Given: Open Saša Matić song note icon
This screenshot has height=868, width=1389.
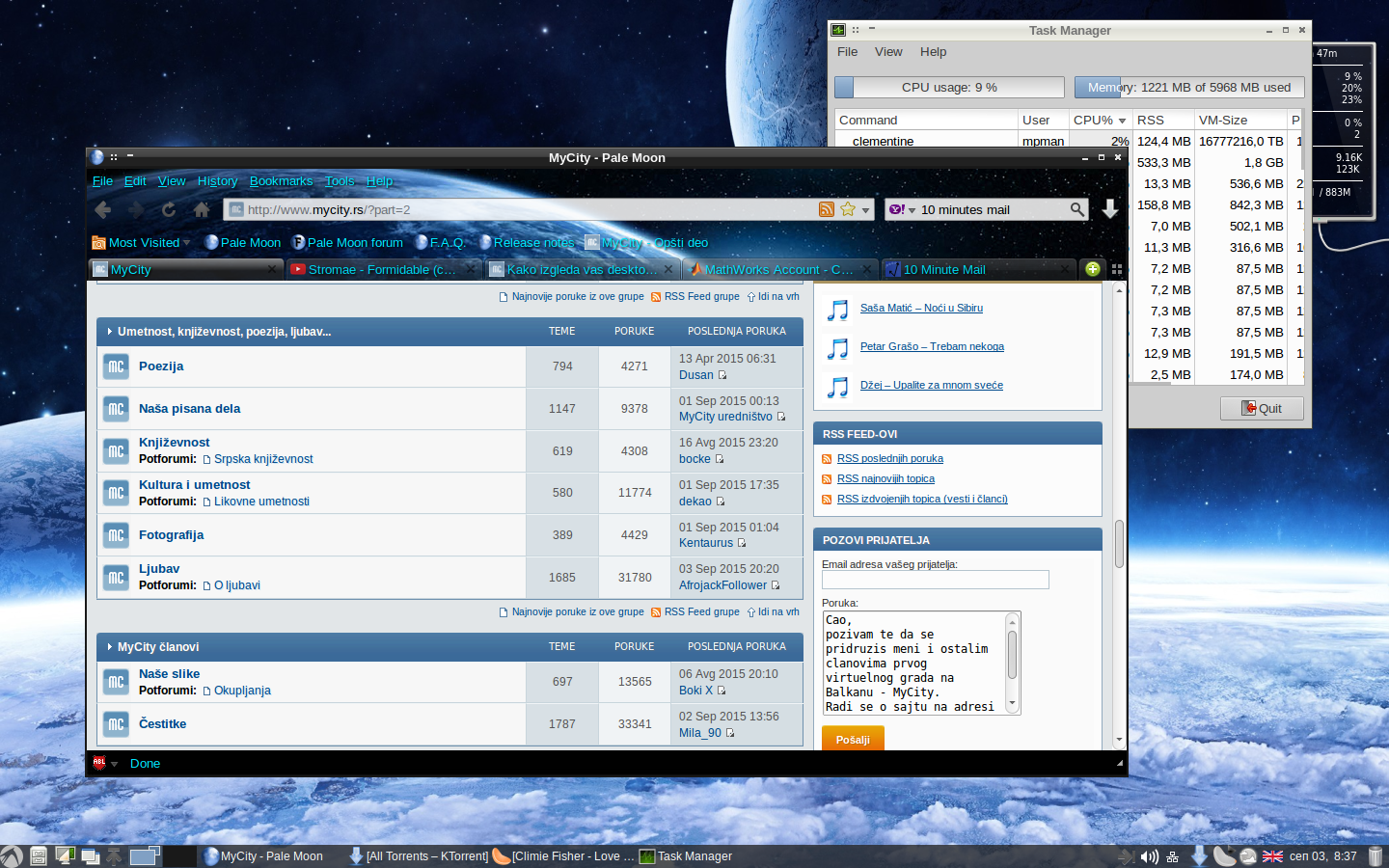Looking at the screenshot, I should click(838, 309).
